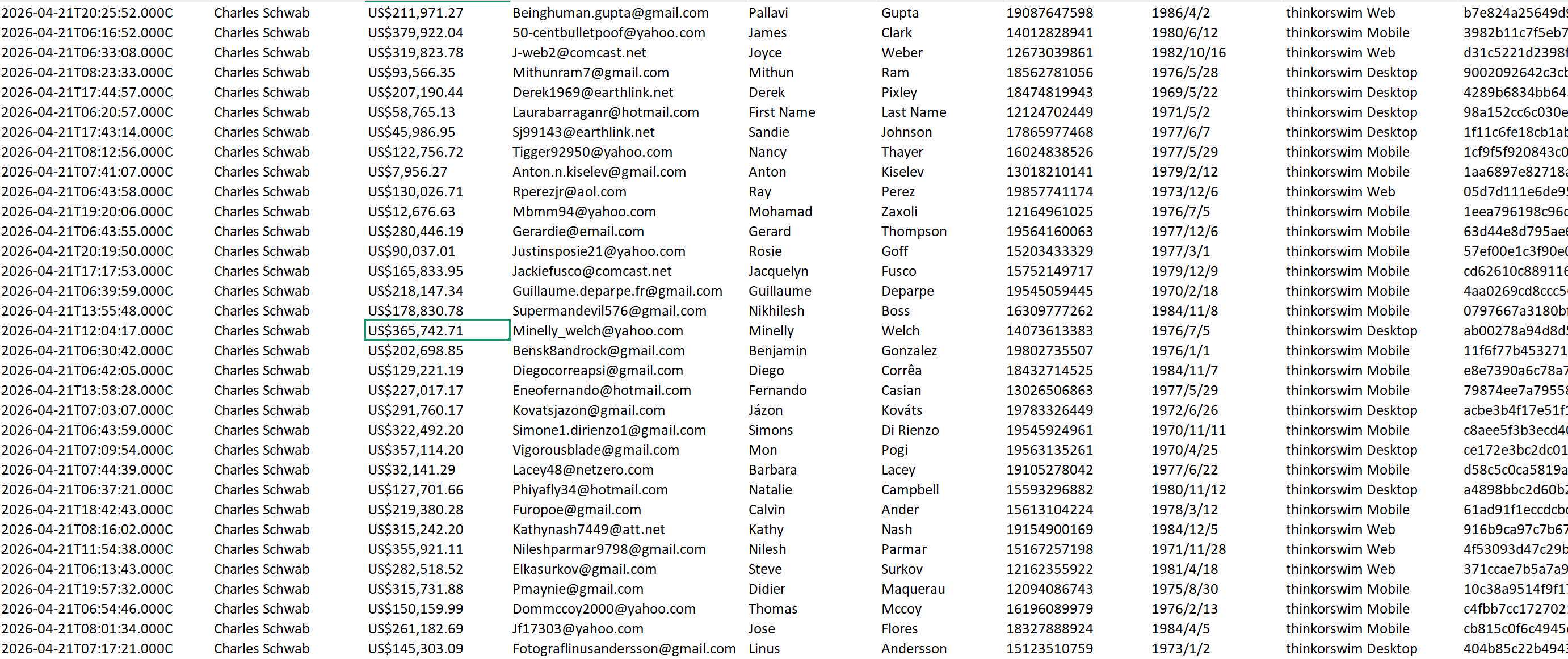Select last name Johnson
The image size is (1568, 659).
coord(906,132)
